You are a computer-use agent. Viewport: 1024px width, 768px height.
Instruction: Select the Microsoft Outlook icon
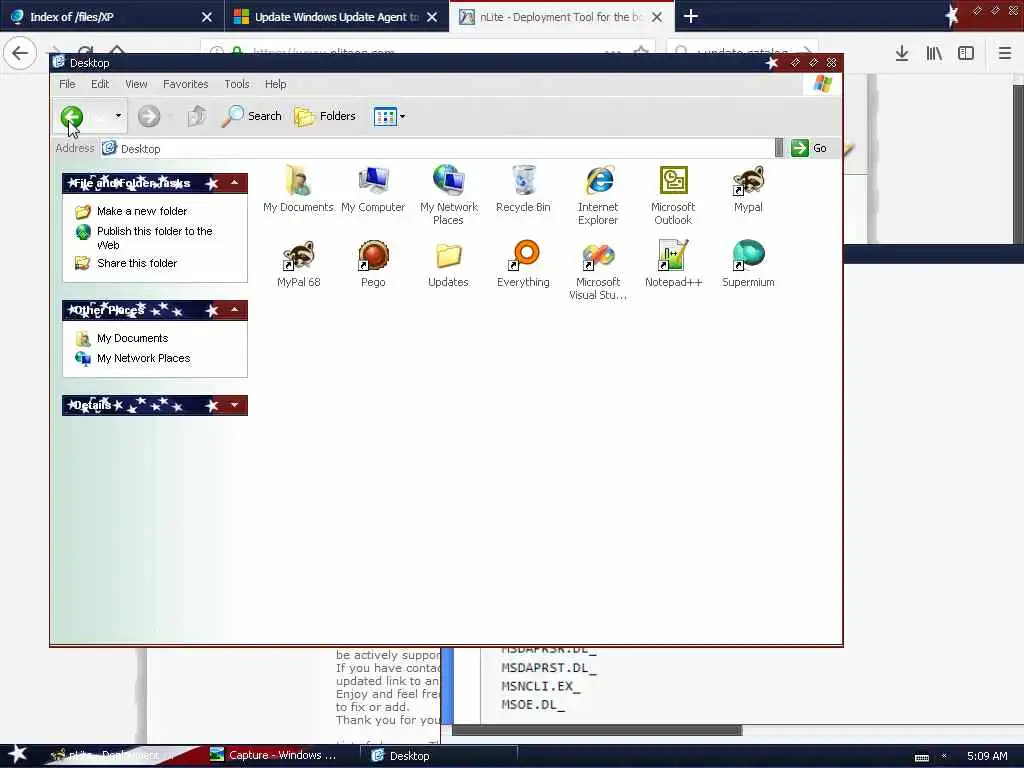pos(673,195)
